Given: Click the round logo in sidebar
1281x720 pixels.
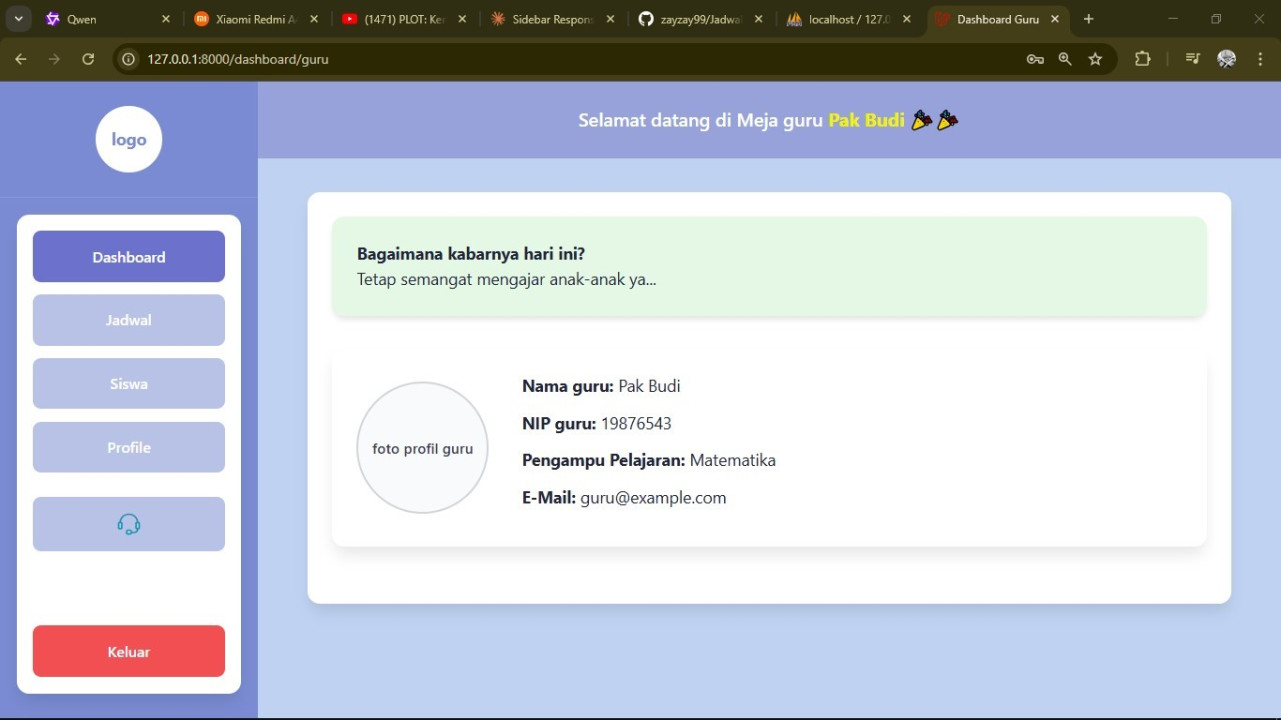Looking at the screenshot, I should (129, 139).
